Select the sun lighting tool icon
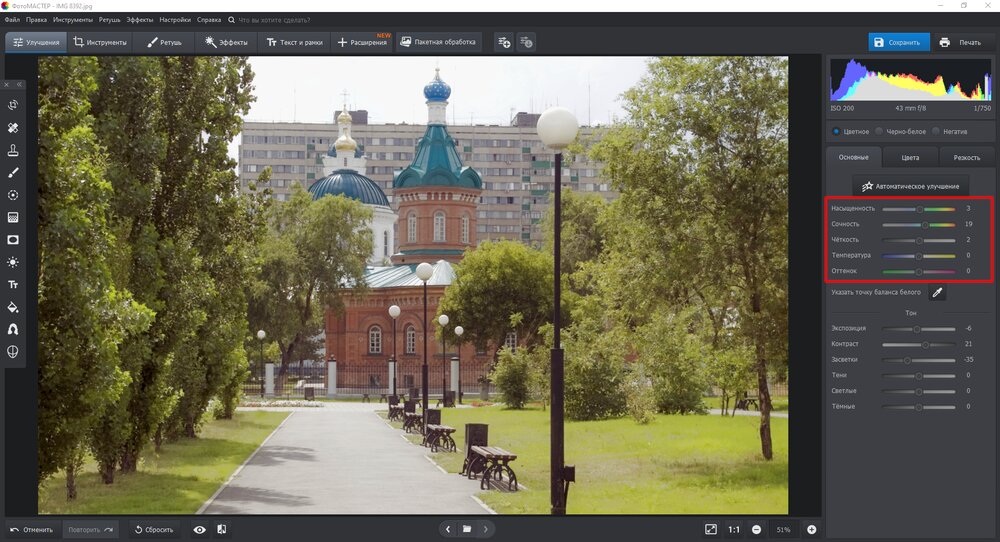 pyautogui.click(x=13, y=262)
